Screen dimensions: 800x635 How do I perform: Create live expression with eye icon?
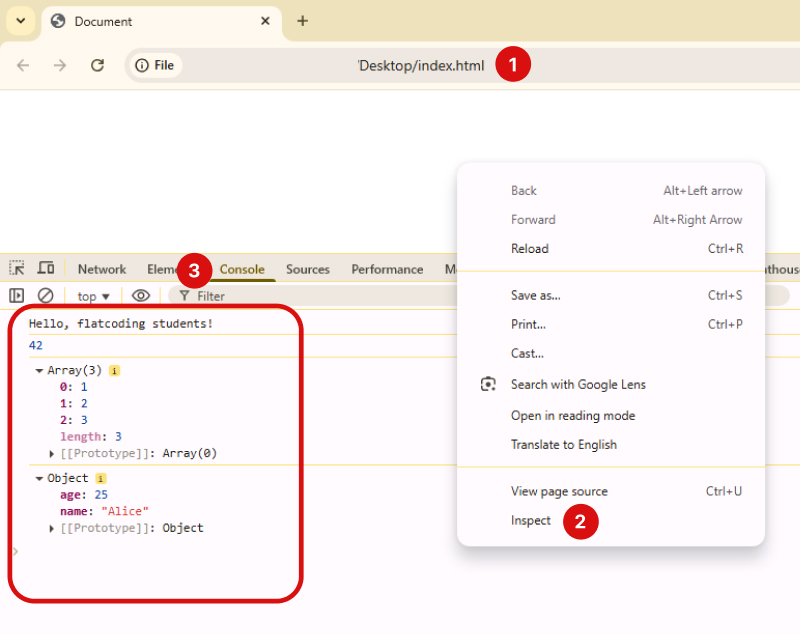pyautogui.click(x=141, y=296)
